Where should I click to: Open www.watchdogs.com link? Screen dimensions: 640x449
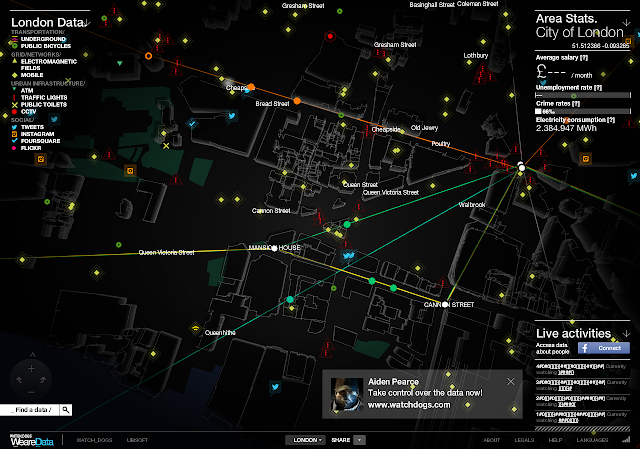coord(409,405)
